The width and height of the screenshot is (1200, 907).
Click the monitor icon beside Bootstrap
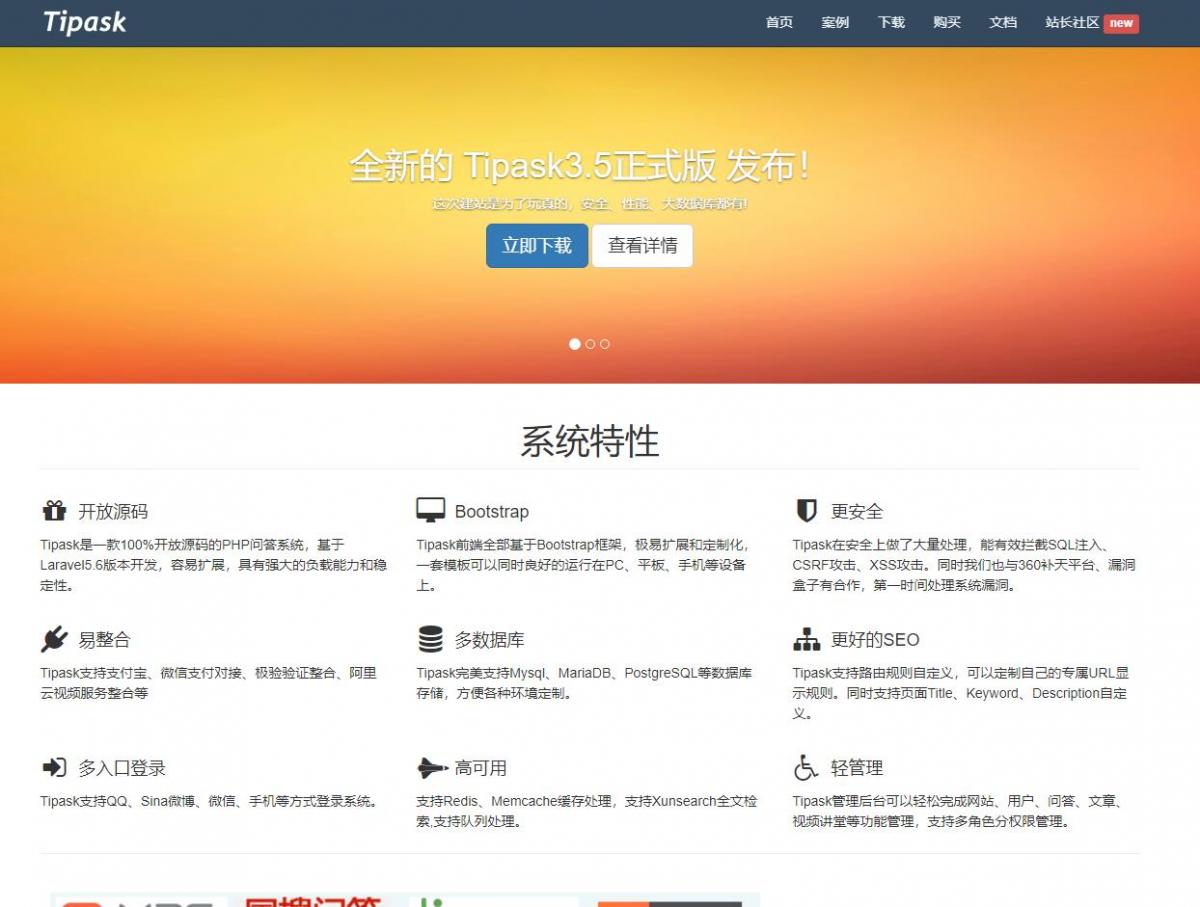tap(430, 511)
